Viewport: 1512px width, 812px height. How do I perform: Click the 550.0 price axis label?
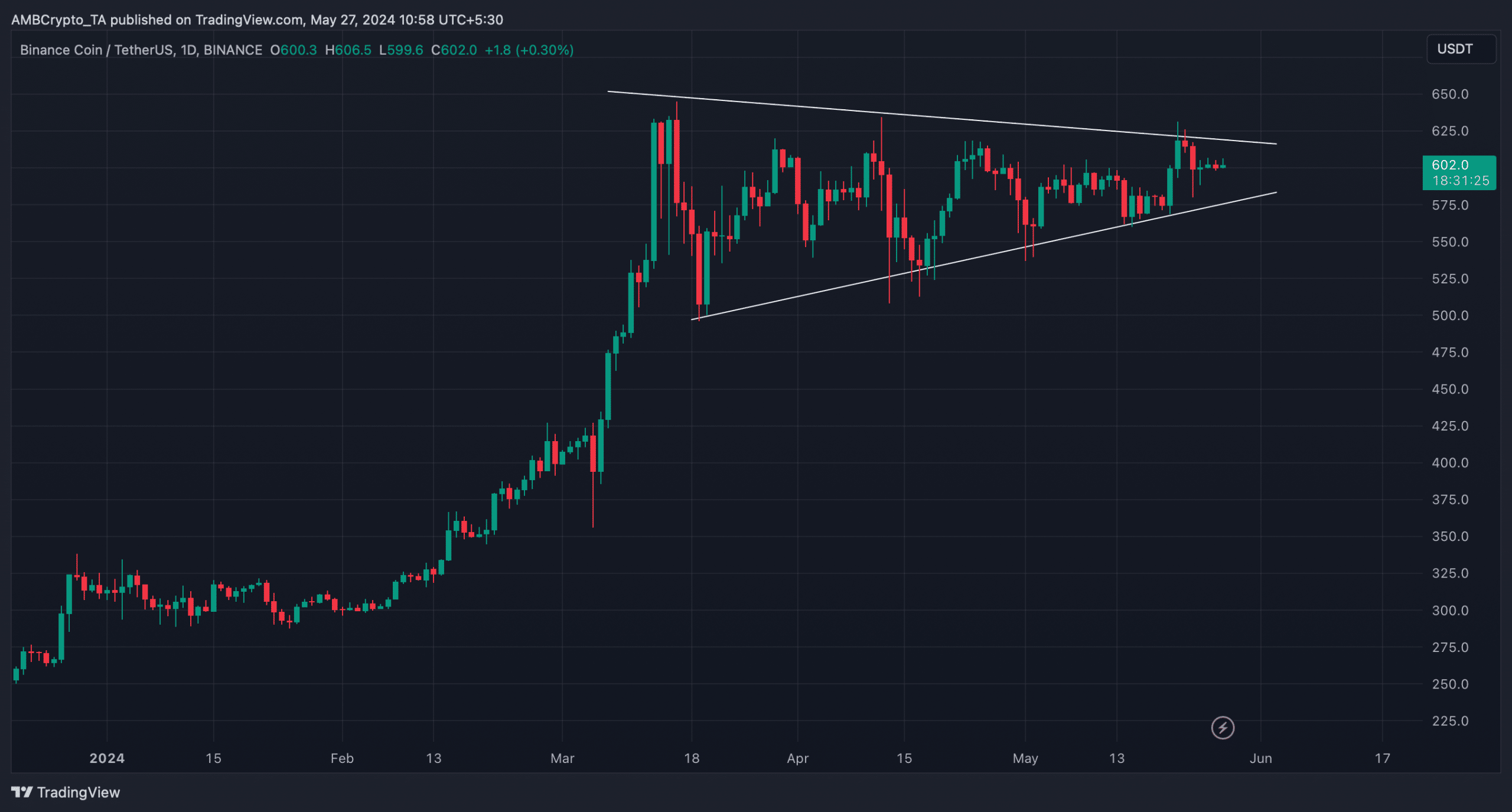1450,242
